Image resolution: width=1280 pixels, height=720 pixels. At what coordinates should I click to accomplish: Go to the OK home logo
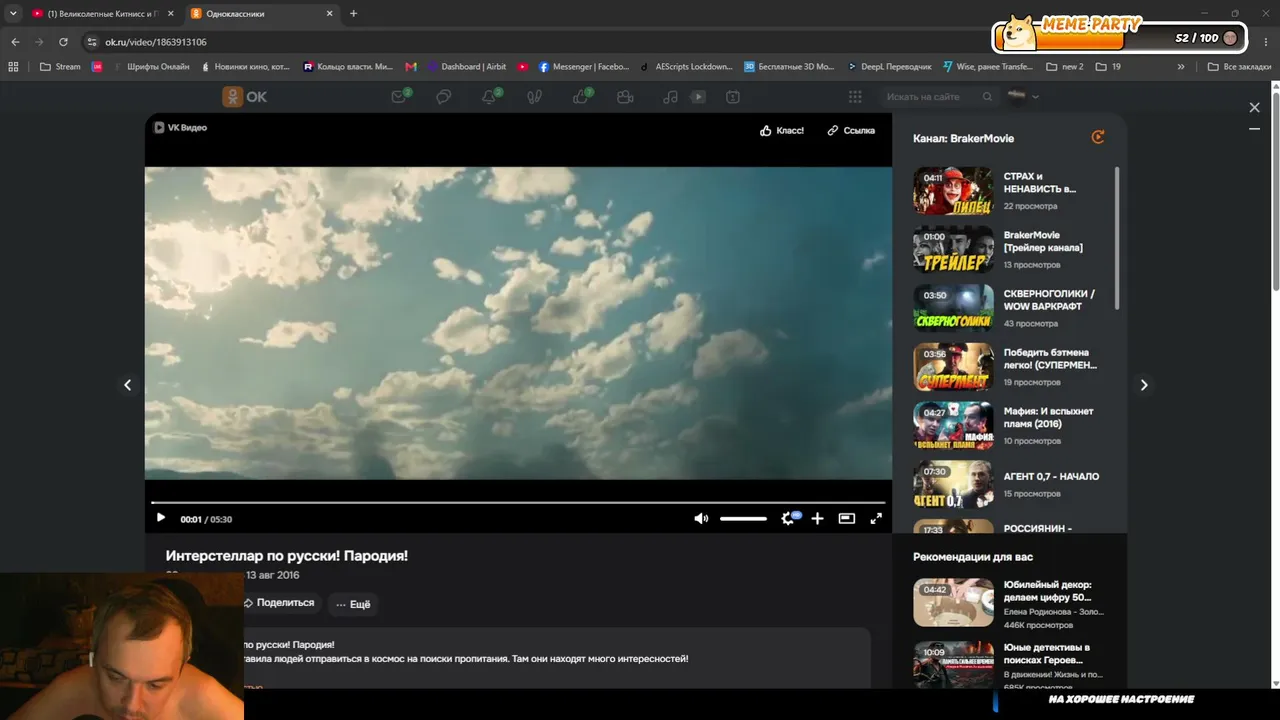[x=245, y=97]
